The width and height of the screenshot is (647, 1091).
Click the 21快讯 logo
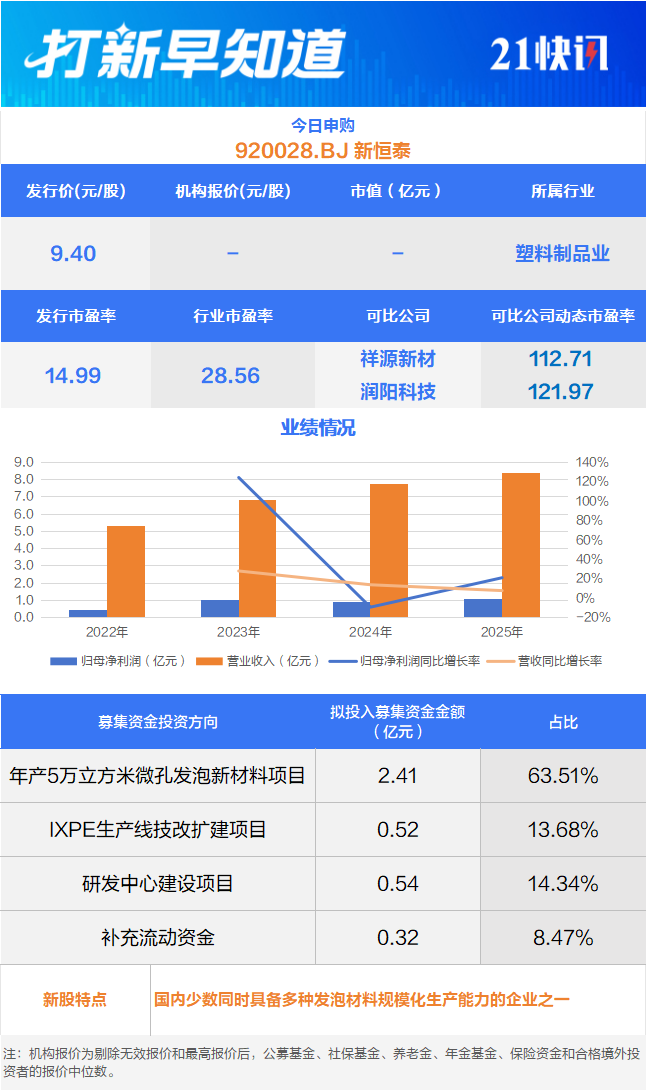pyautogui.click(x=548, y=54)
